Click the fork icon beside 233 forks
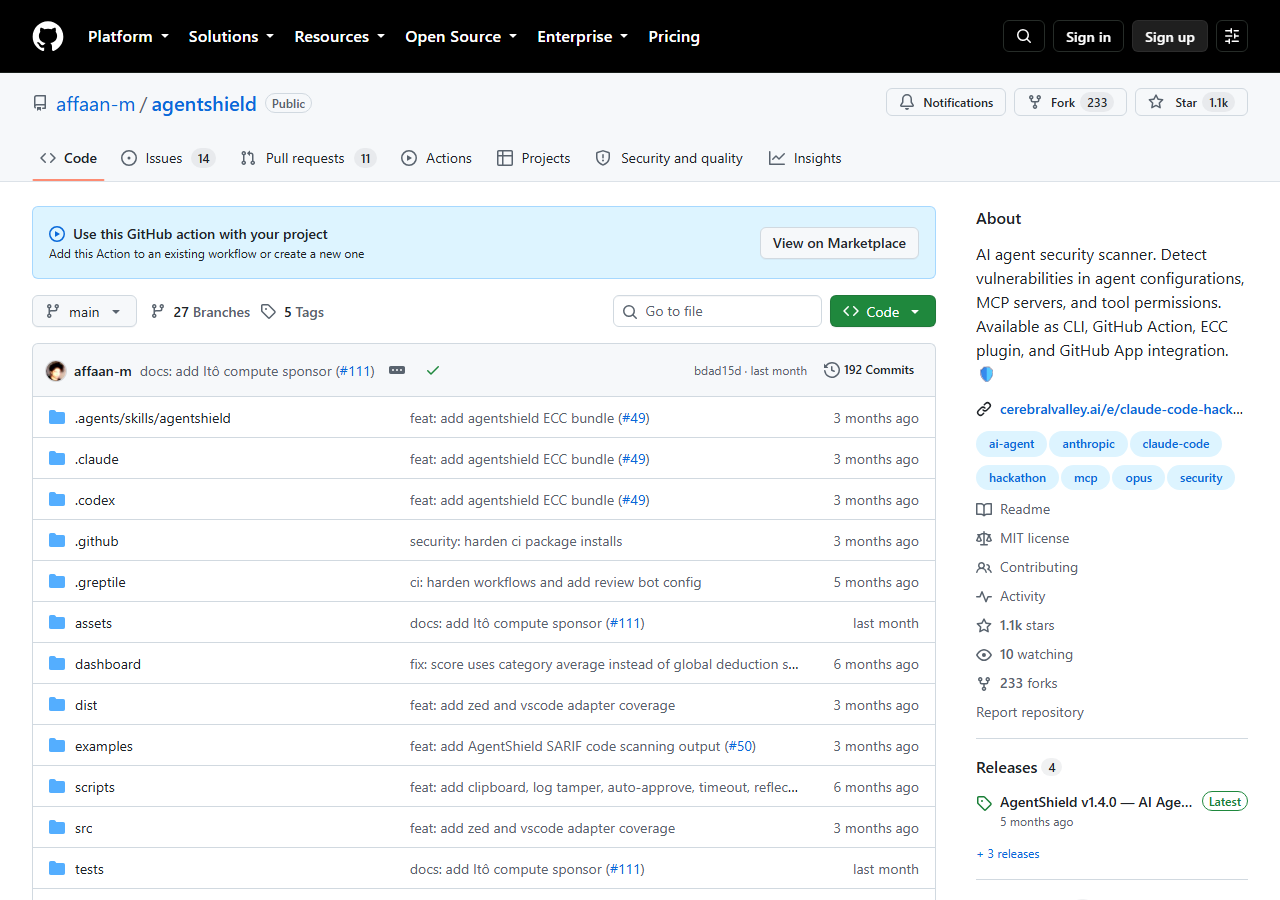1280x900 pixels. point(984,683)
